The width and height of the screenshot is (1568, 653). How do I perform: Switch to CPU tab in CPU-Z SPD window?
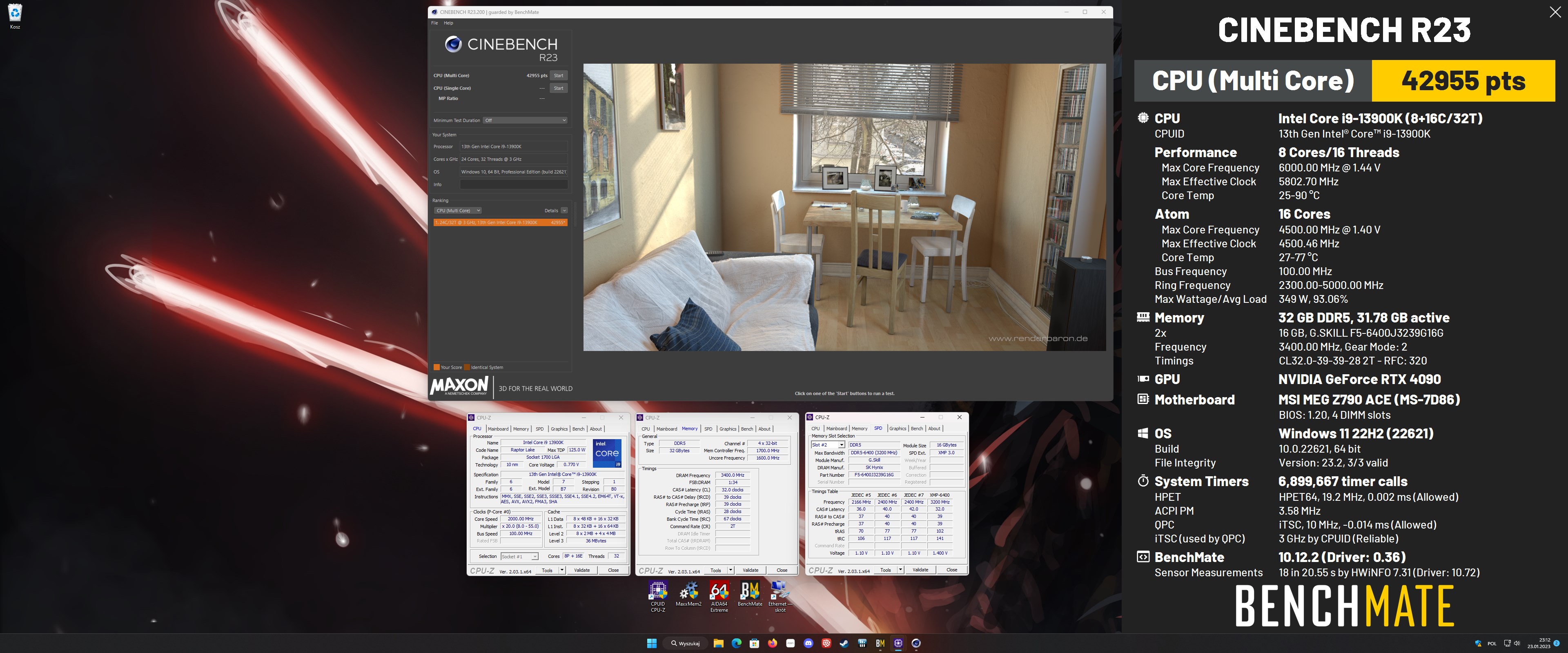pyautogui.click(x=816, y=429)
